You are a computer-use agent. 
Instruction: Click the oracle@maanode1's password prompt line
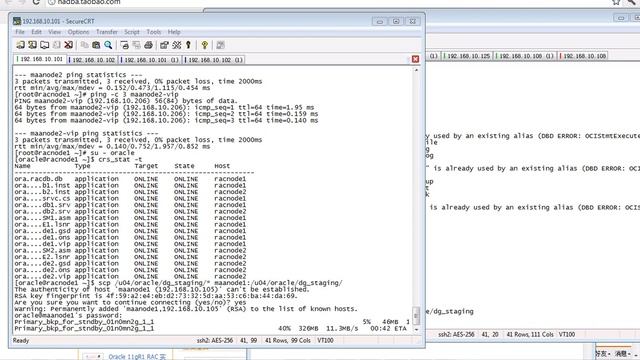pyautogui.click(x=68, y=316)
